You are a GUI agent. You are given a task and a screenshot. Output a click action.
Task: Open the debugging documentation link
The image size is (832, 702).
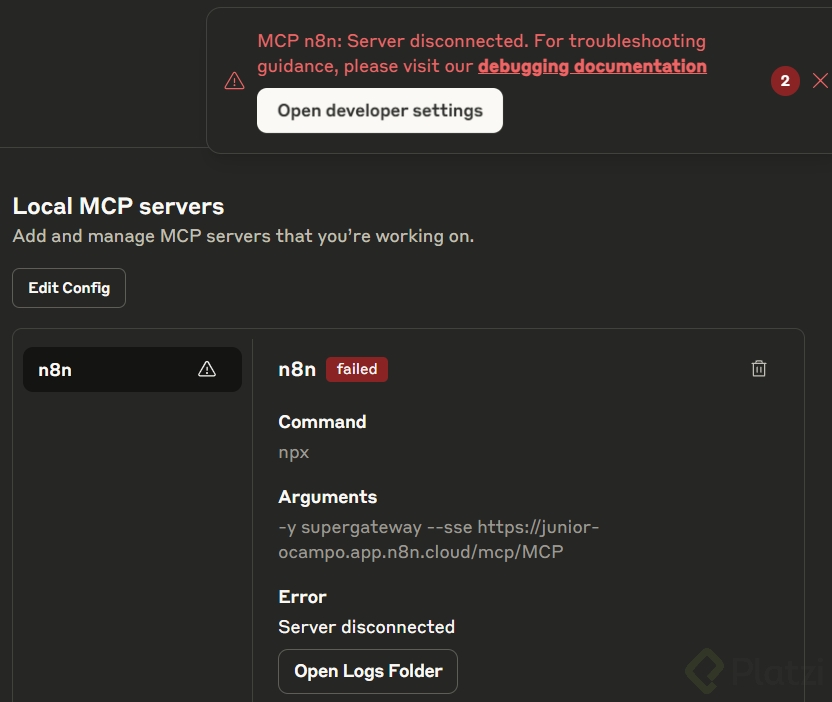pyautogui.click(x=592, y=66)
